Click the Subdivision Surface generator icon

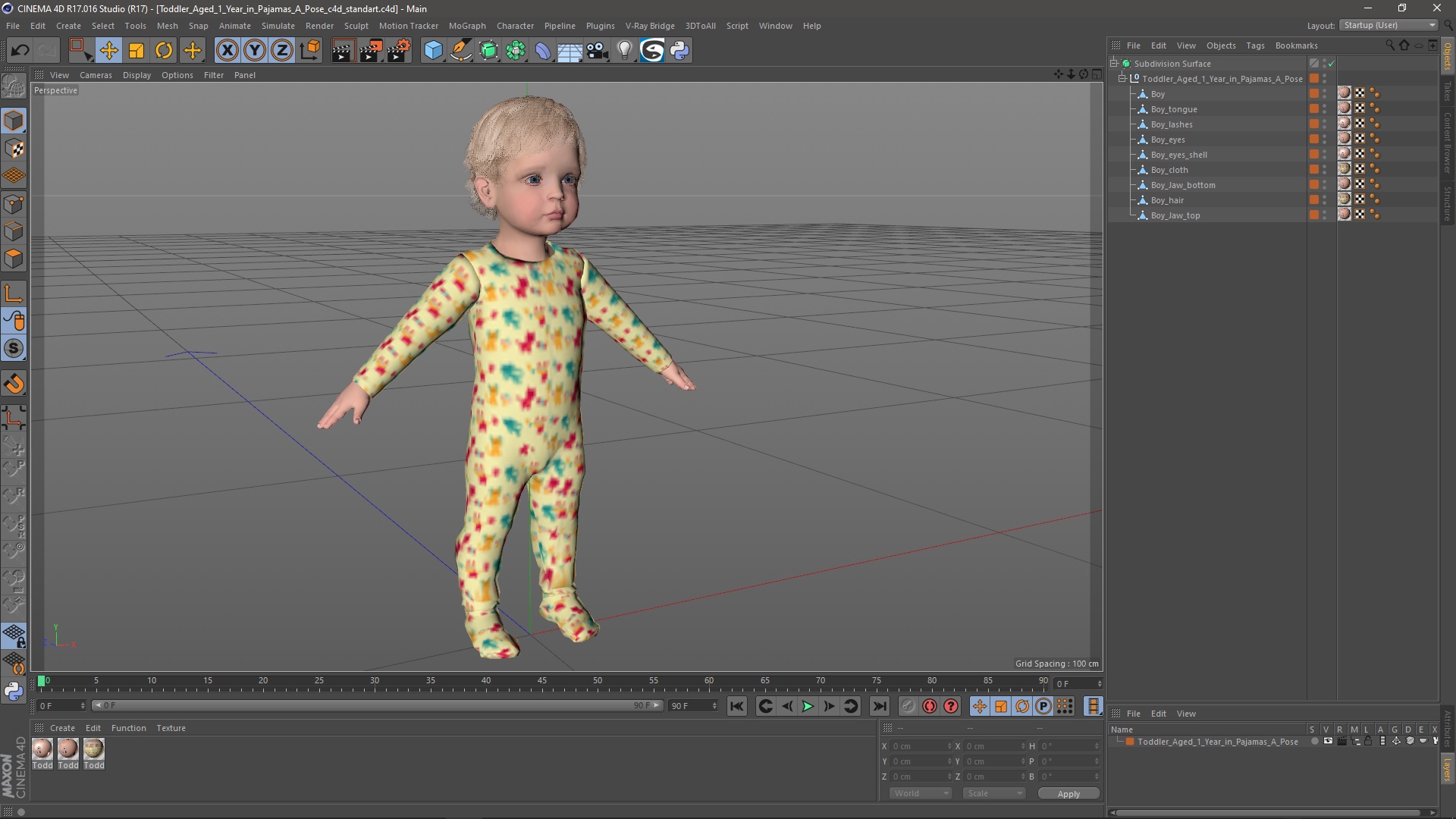tap(488, 51)
